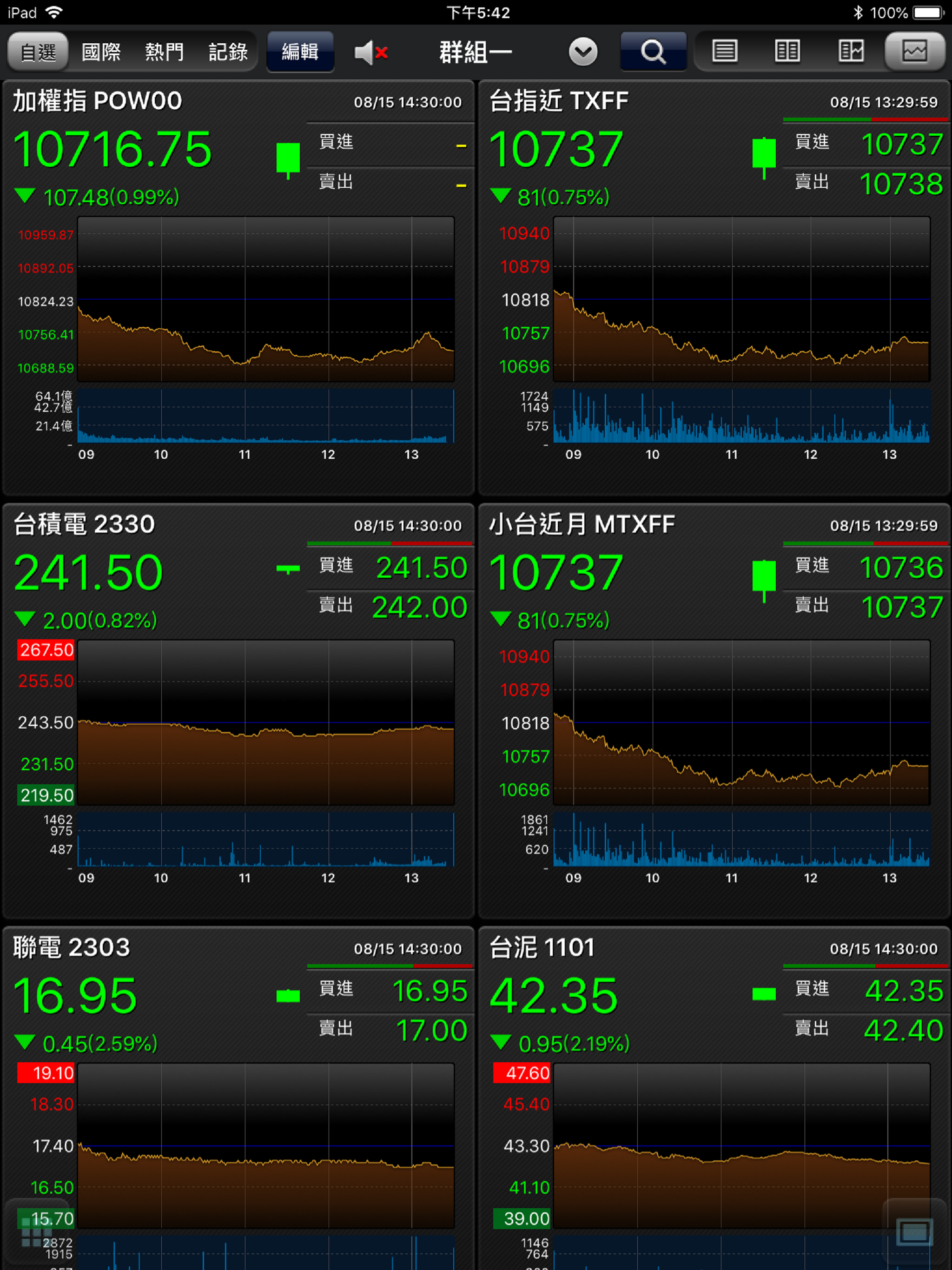Open the 記錄 tab
This screenshot has height=1270, width=952.
[228, 52]
